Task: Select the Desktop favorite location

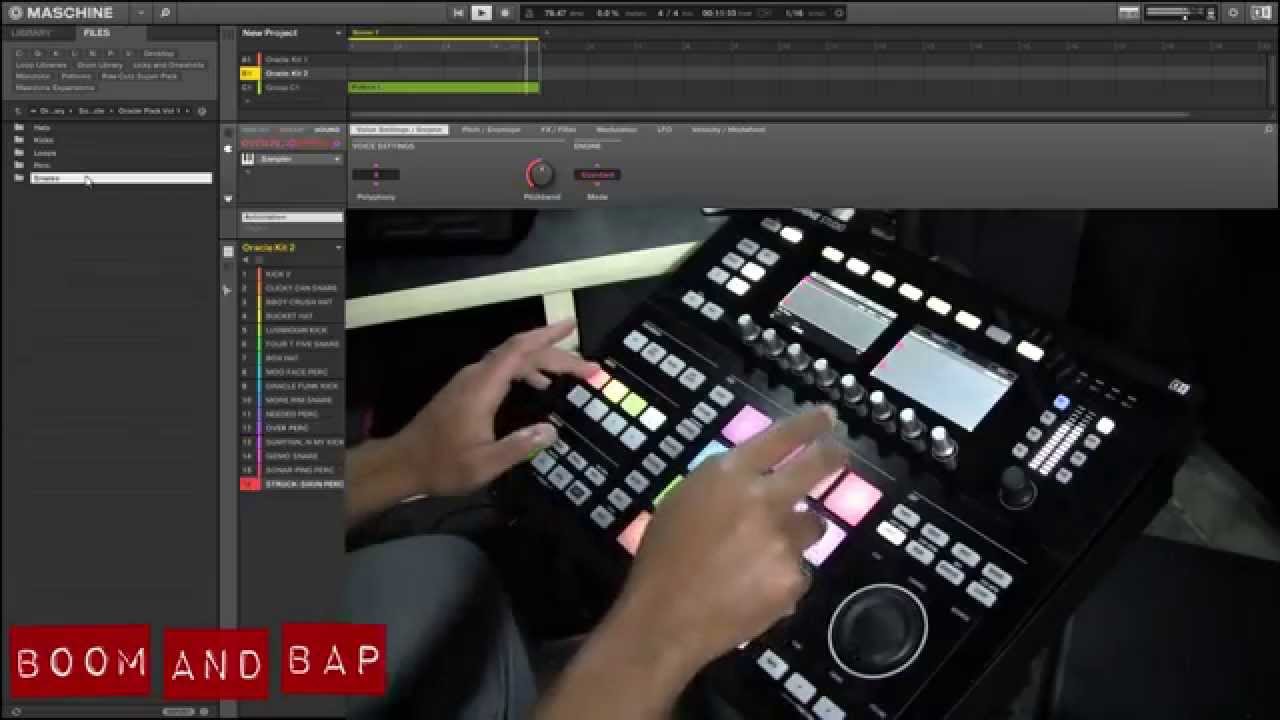Action: [x=158, y=53]
